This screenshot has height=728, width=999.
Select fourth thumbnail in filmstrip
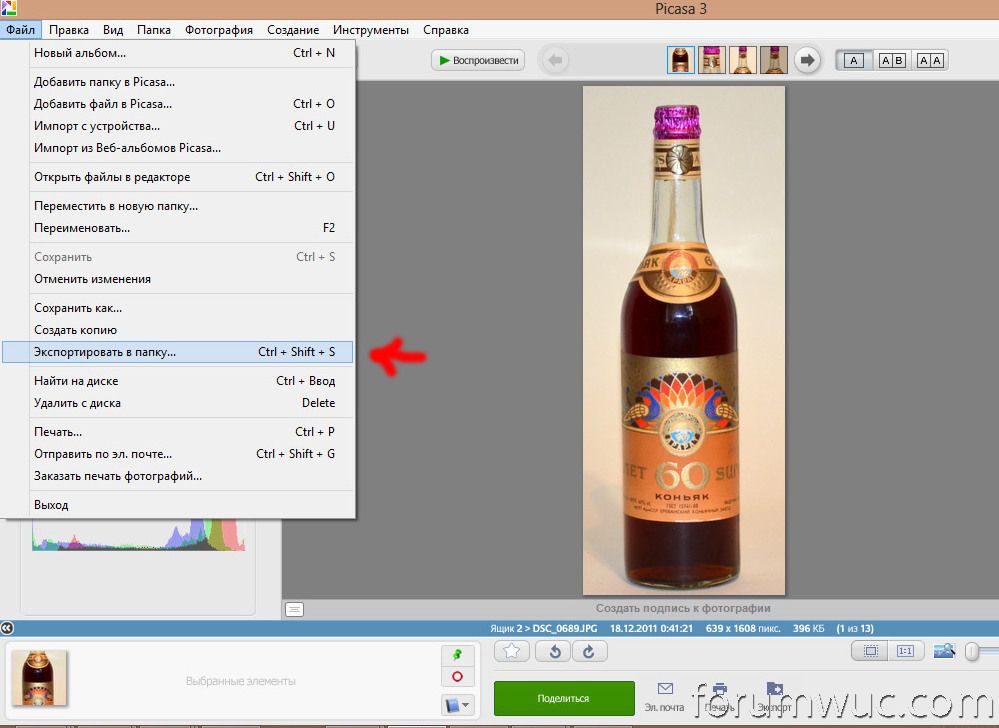(773, 61)
